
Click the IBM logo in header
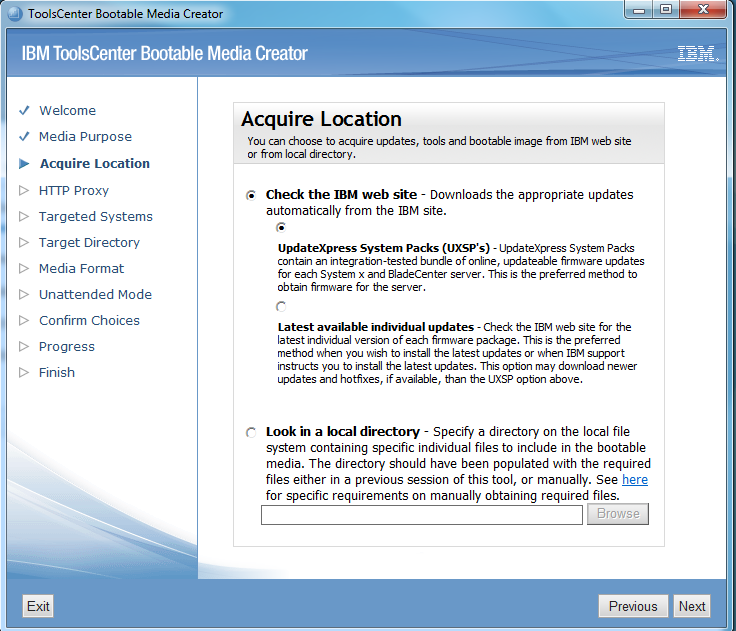[x=695, y=54]
